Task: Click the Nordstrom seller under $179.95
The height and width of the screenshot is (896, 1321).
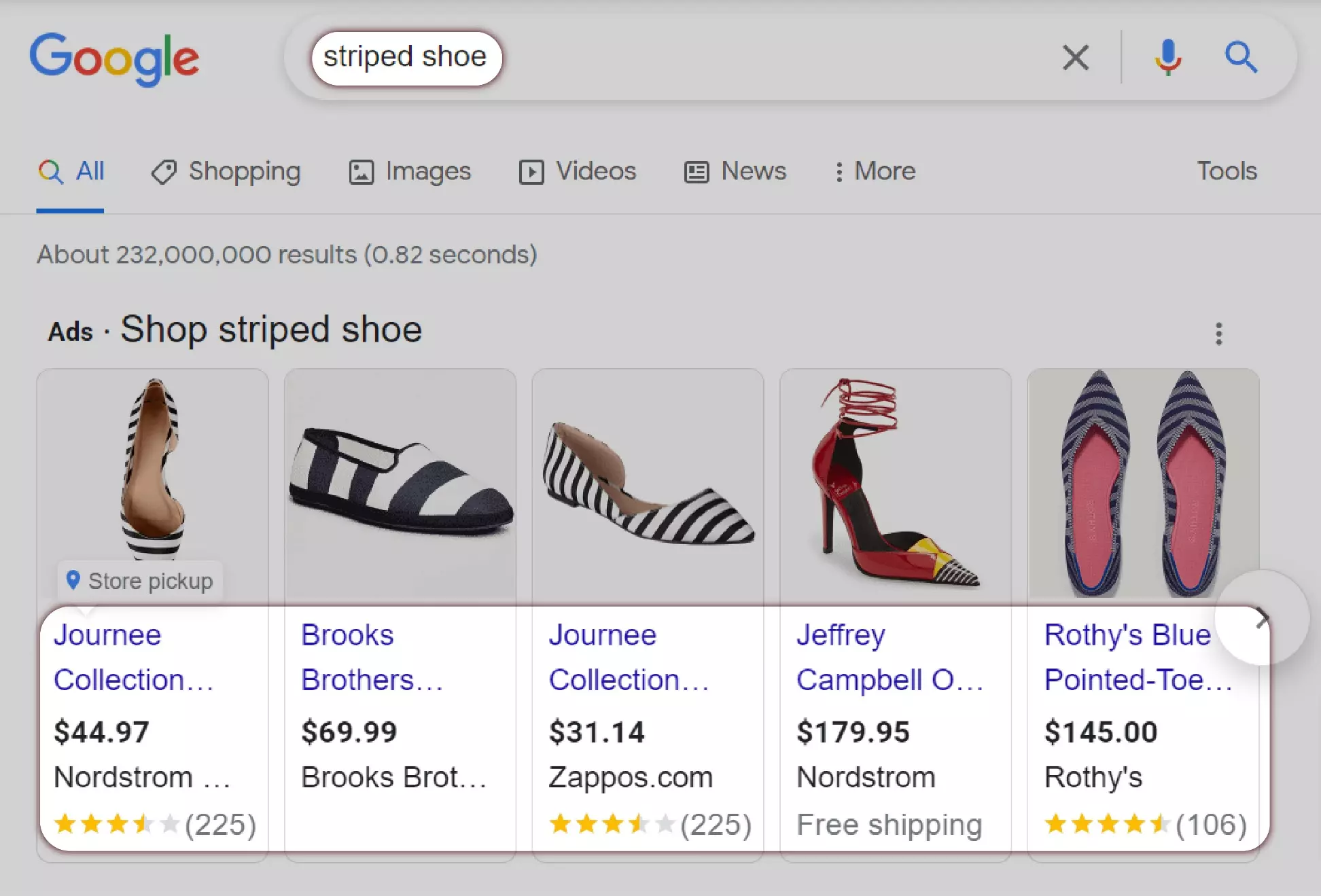Action: (866, 777)
